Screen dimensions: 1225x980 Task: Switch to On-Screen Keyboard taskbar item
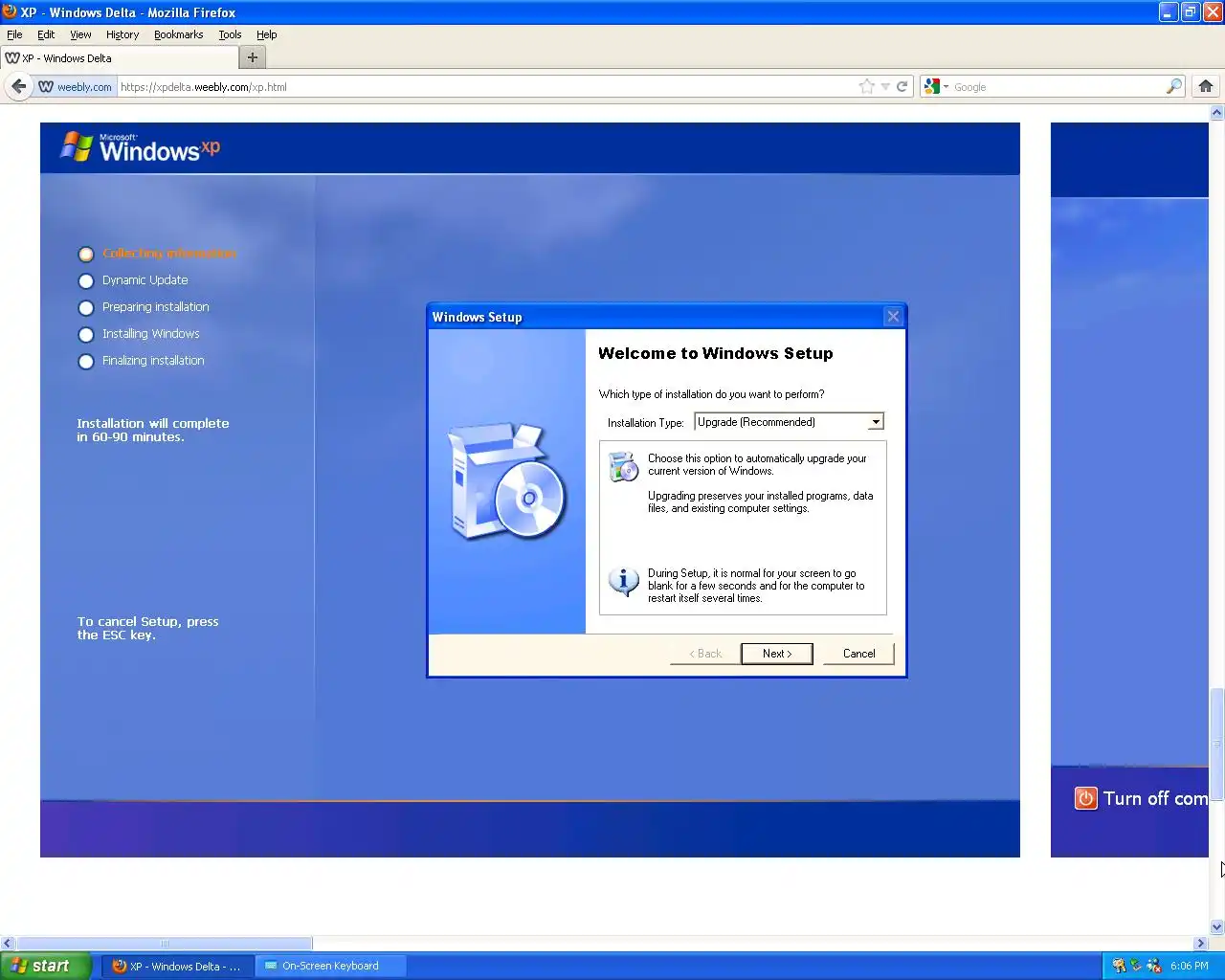coord(330,966)
